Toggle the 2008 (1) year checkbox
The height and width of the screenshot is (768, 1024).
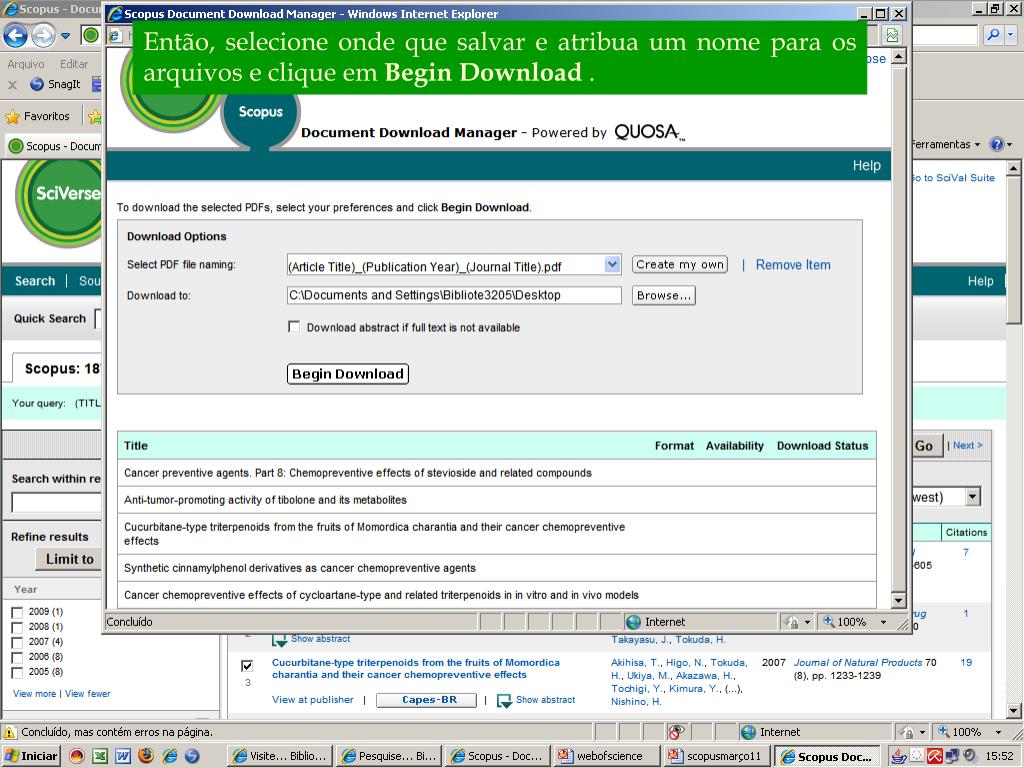pyautogui.click(x=18, y=627)
